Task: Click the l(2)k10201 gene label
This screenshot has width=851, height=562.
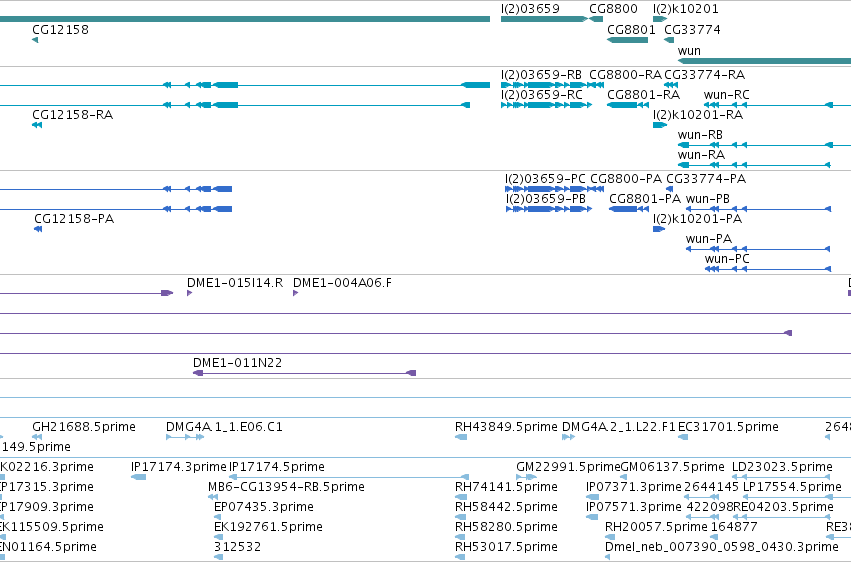Action: [685, 9]
